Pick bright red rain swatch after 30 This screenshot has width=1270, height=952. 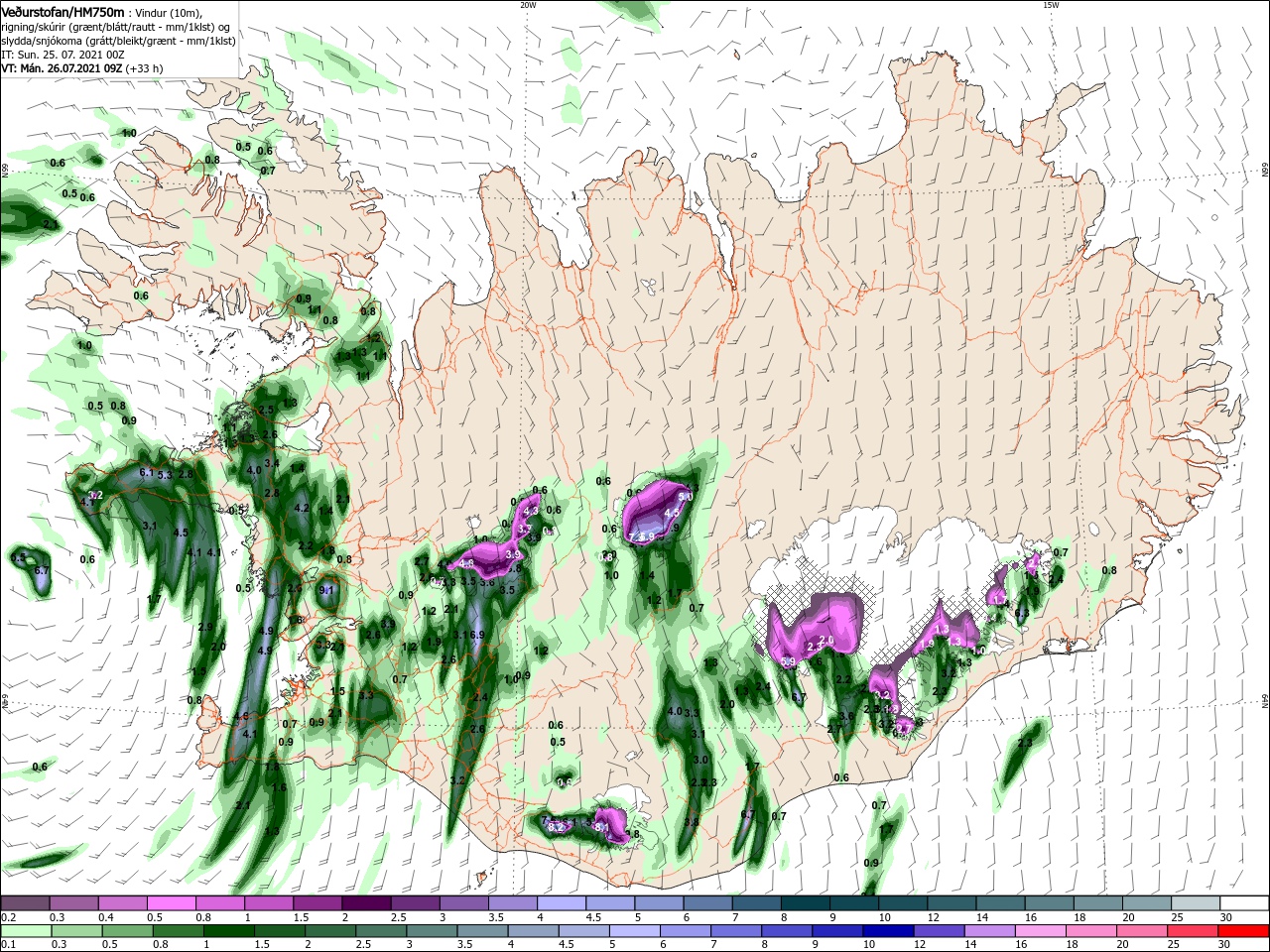click(x=1245, y=931)
